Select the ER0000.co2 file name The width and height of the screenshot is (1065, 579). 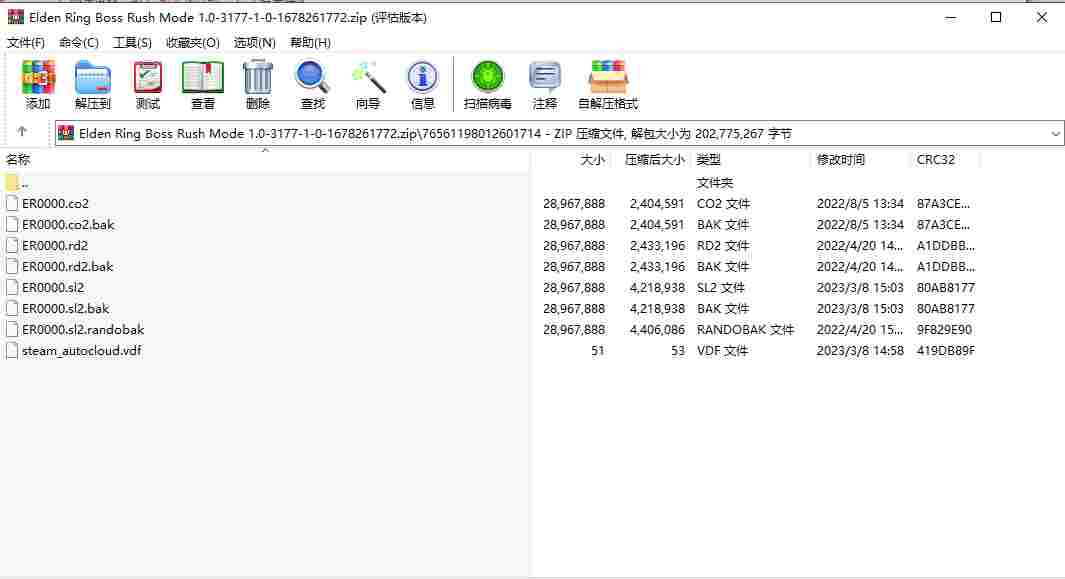[56, 203]
